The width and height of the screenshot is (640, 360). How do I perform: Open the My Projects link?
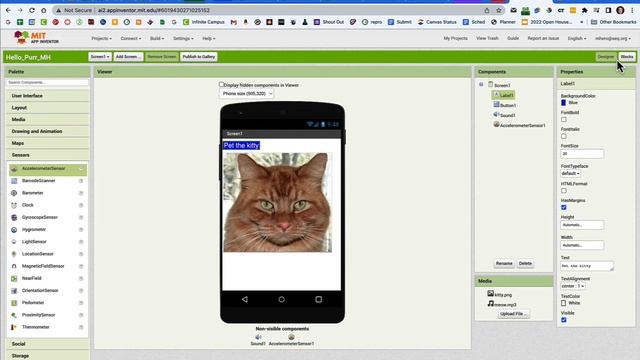coord(456,38)
